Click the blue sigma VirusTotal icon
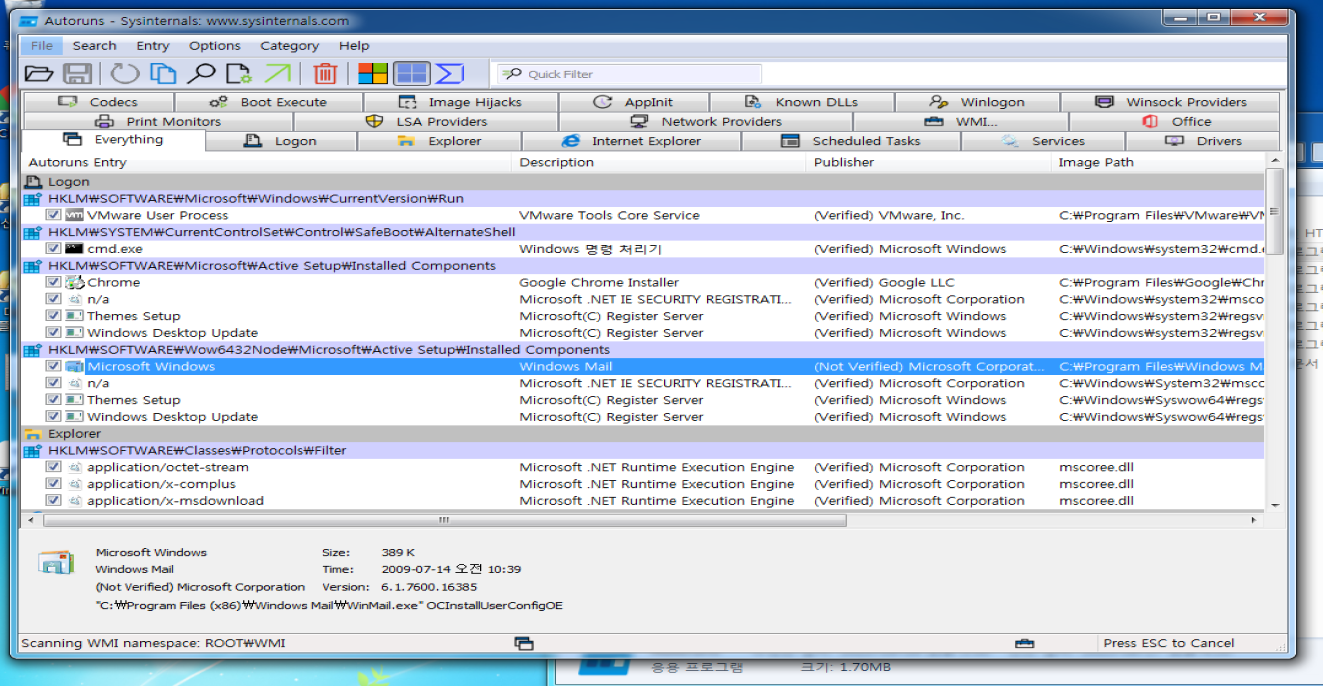Image resolution: width=1323 pixels, height=686 pixels. (451, 73)
